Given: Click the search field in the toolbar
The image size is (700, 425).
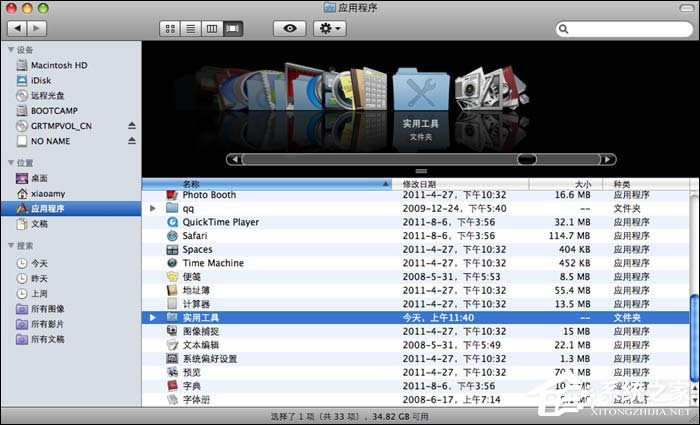Looking at the screenshot, I should pyautogui.click(x=624, y=29).
